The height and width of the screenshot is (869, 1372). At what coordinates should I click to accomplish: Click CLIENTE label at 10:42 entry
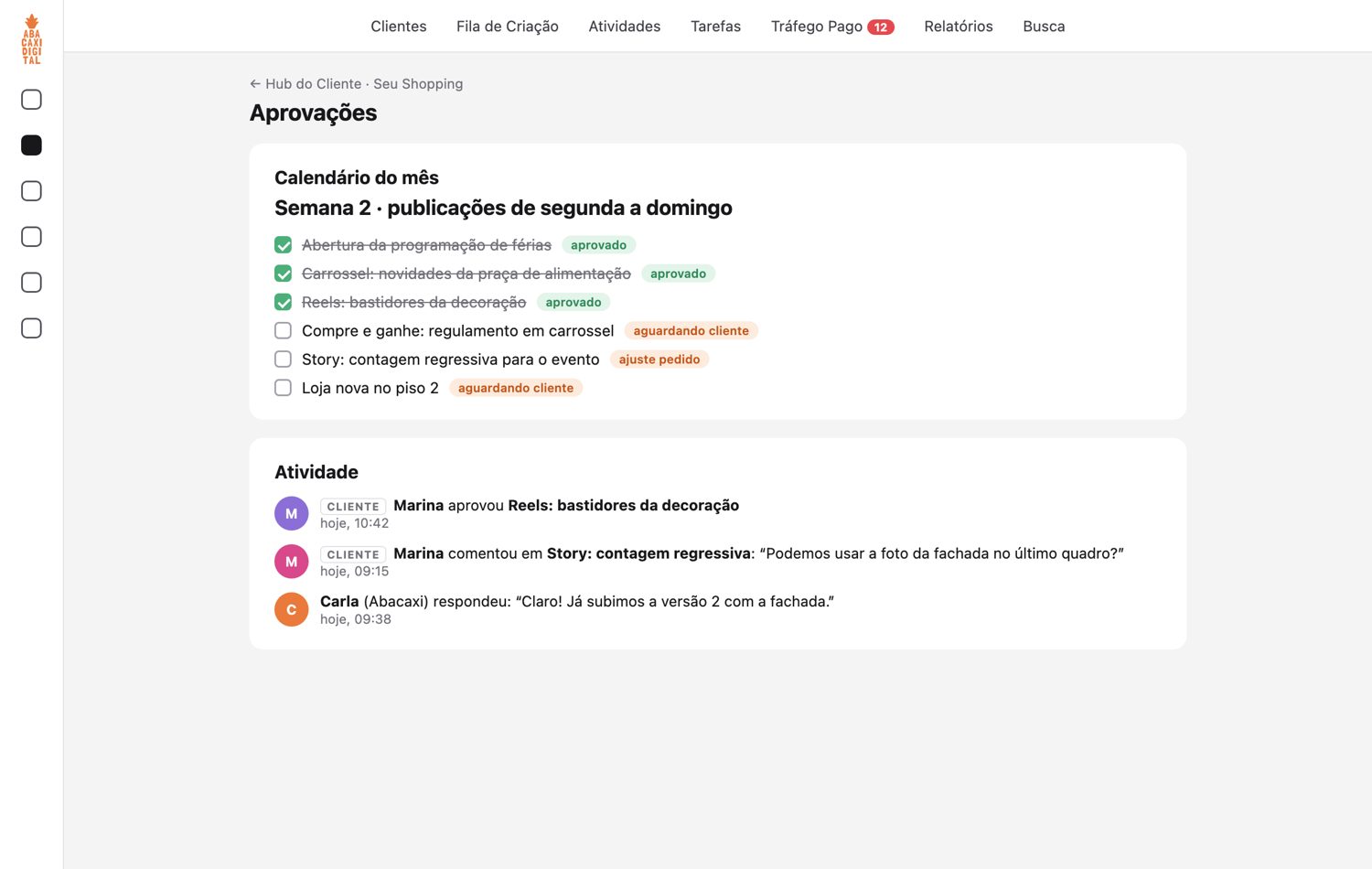click(x=353, y=506)
